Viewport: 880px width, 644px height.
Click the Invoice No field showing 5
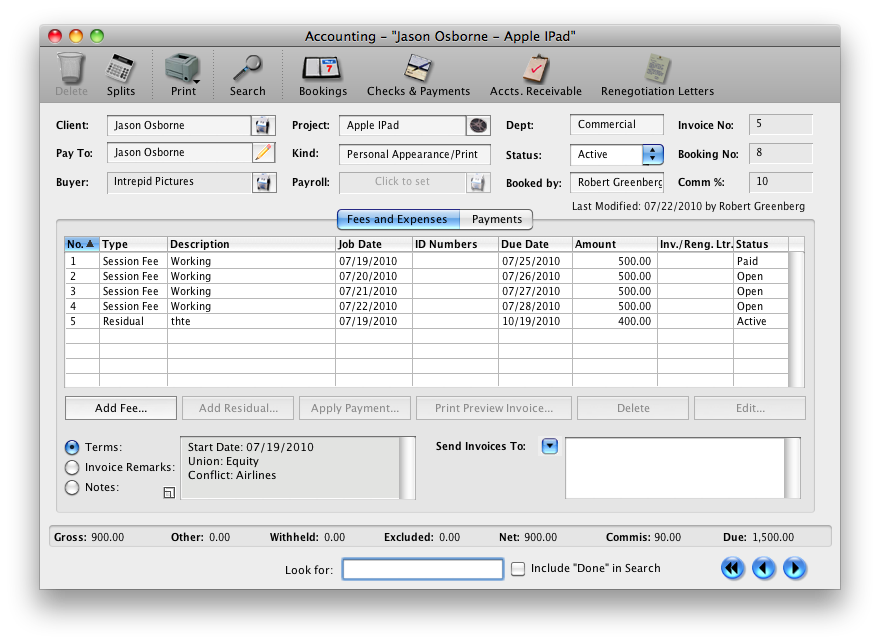coord(781,124)
